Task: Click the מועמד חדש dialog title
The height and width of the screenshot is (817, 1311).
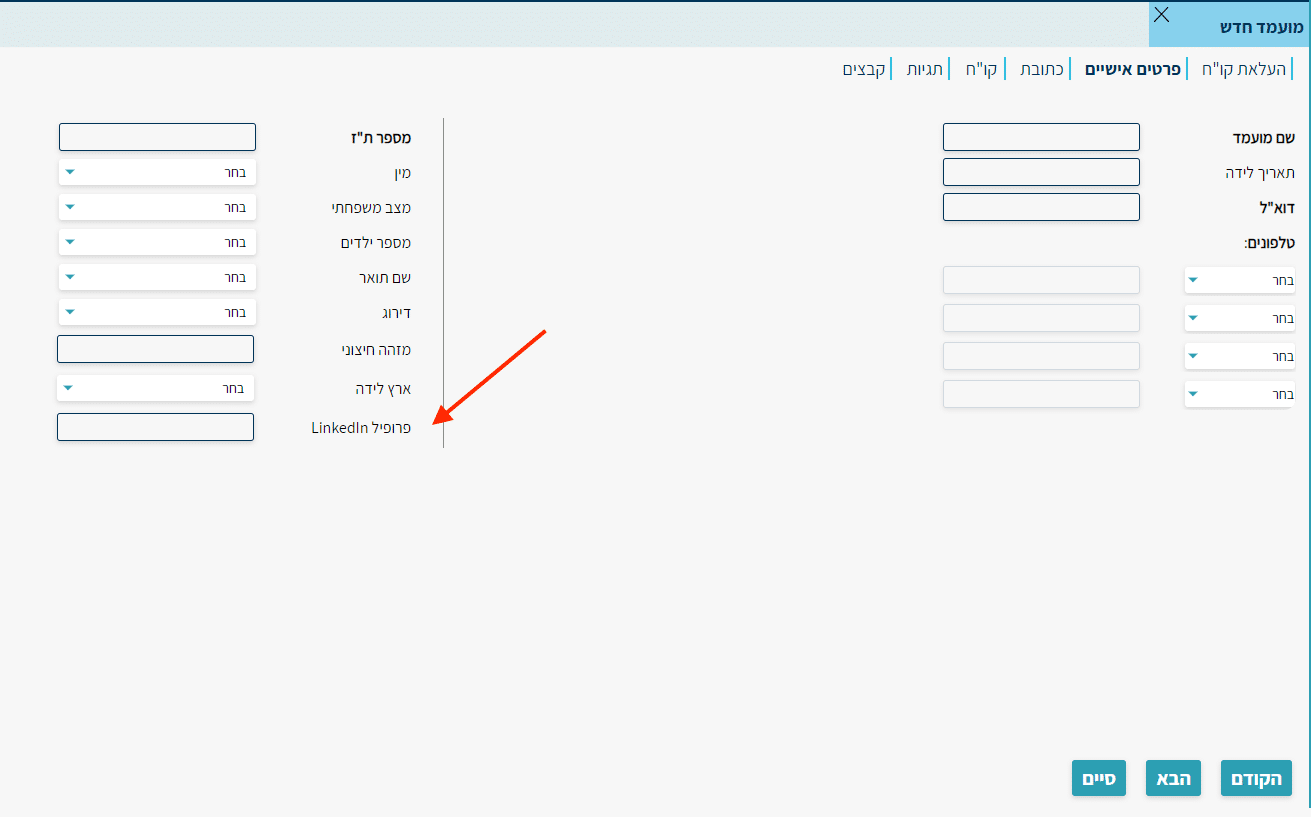Action: 1261,27
